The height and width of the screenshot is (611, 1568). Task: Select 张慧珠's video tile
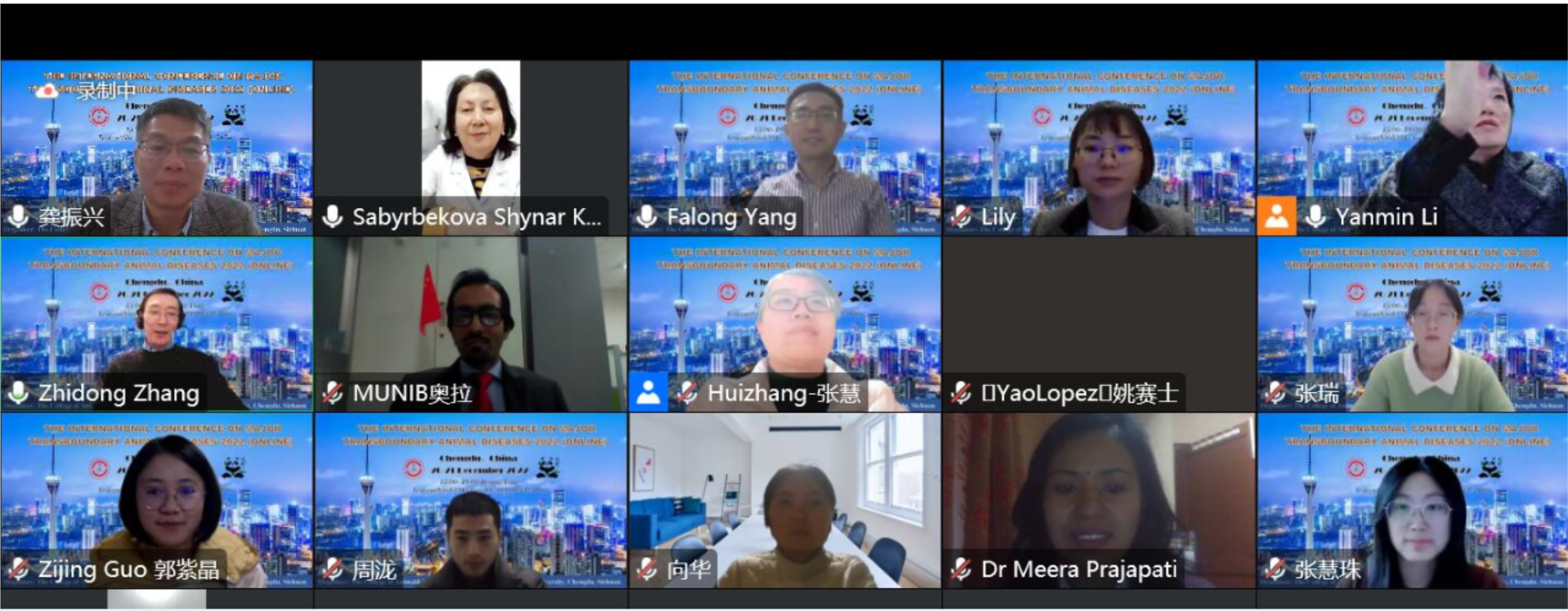1413,501
